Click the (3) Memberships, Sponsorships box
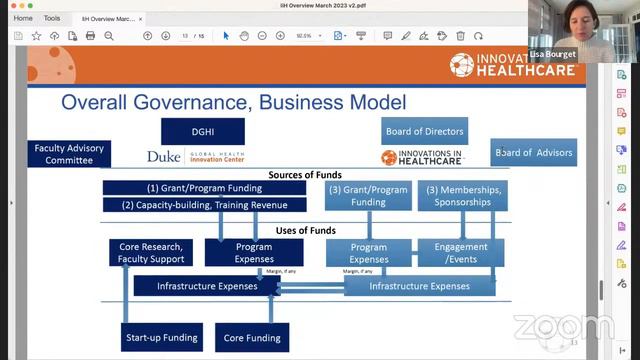Screen dimensions: 640x360 pyautogui.click(x=462, y=196)
